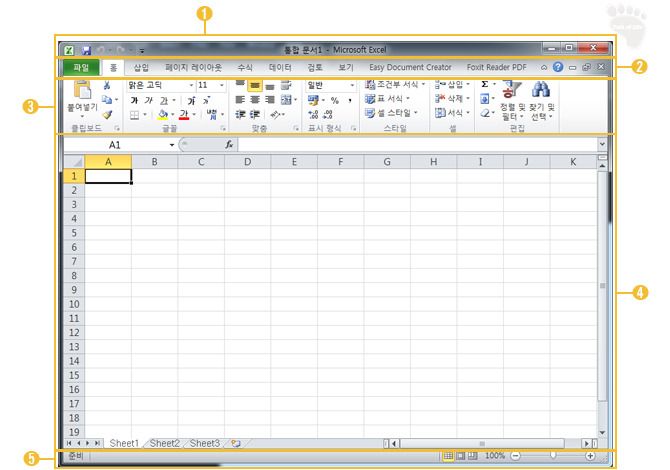Click the Save icon in quick access toolbar

(x=86, y=50)
